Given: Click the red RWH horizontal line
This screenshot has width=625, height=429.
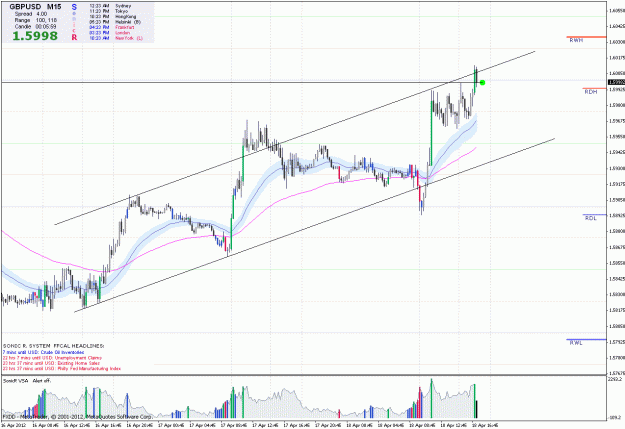Looking at the screenshot, I should 586,37.
